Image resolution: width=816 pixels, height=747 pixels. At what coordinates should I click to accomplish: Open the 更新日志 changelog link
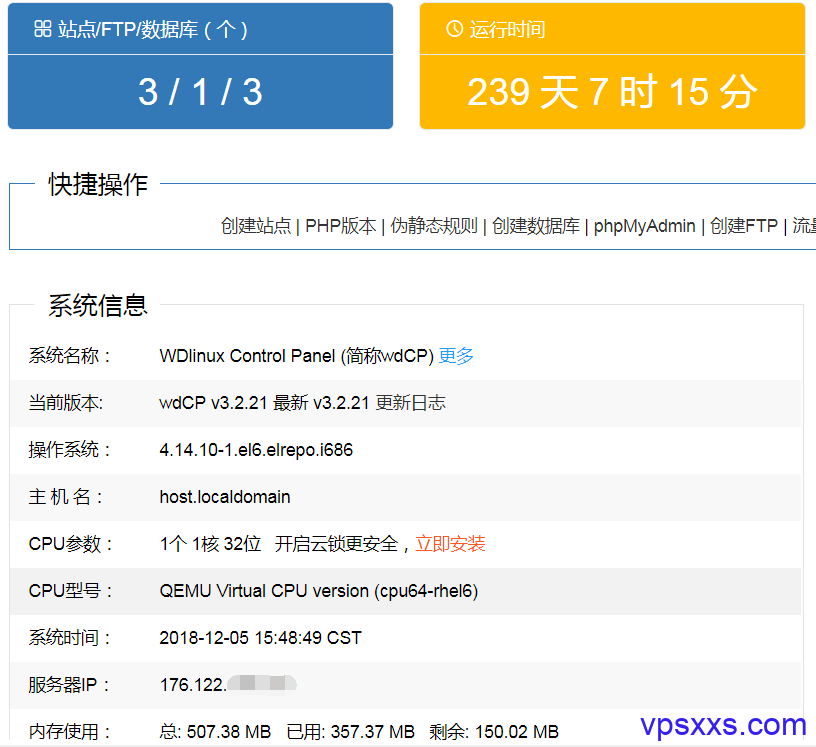(x=411, y=403)
